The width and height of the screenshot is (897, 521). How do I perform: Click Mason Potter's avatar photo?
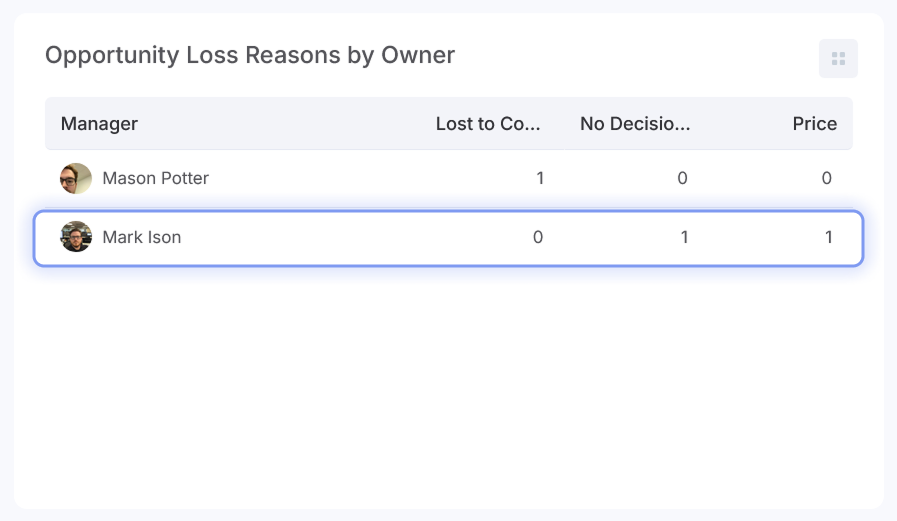pyautogui.click(x=76, y=179)
